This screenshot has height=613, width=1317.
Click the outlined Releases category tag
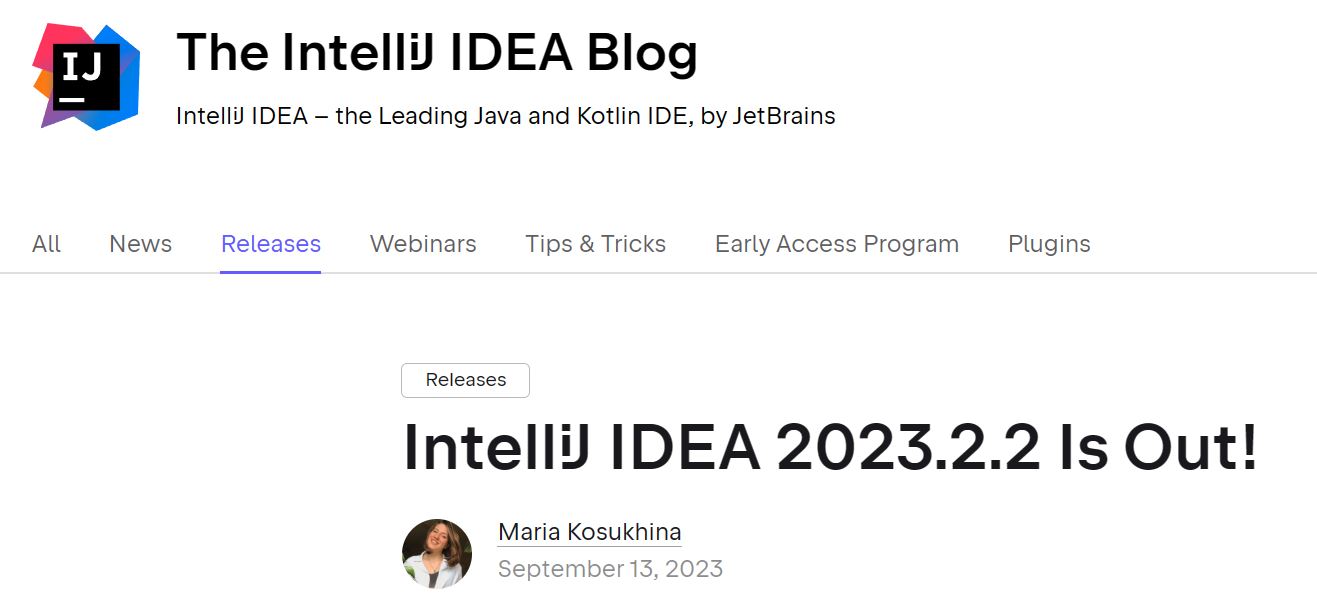[x=465, y=380]
